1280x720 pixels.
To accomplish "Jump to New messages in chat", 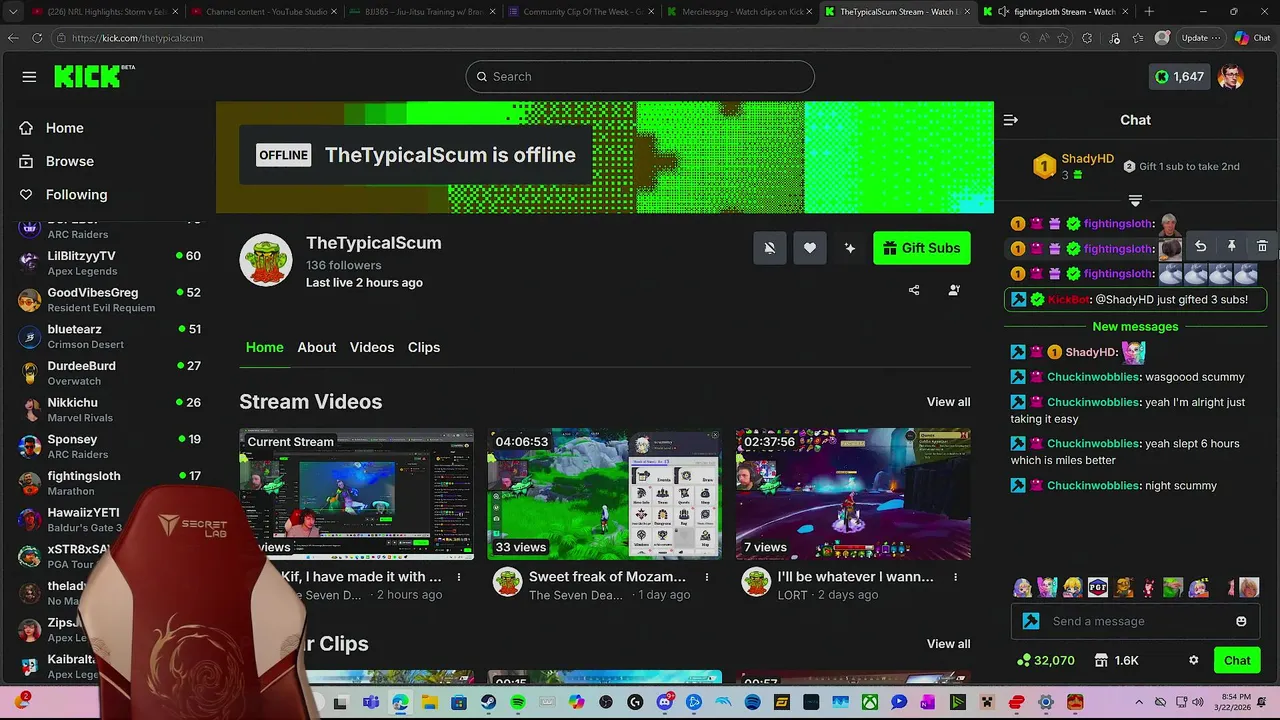I will click(x=1135, y=327).
